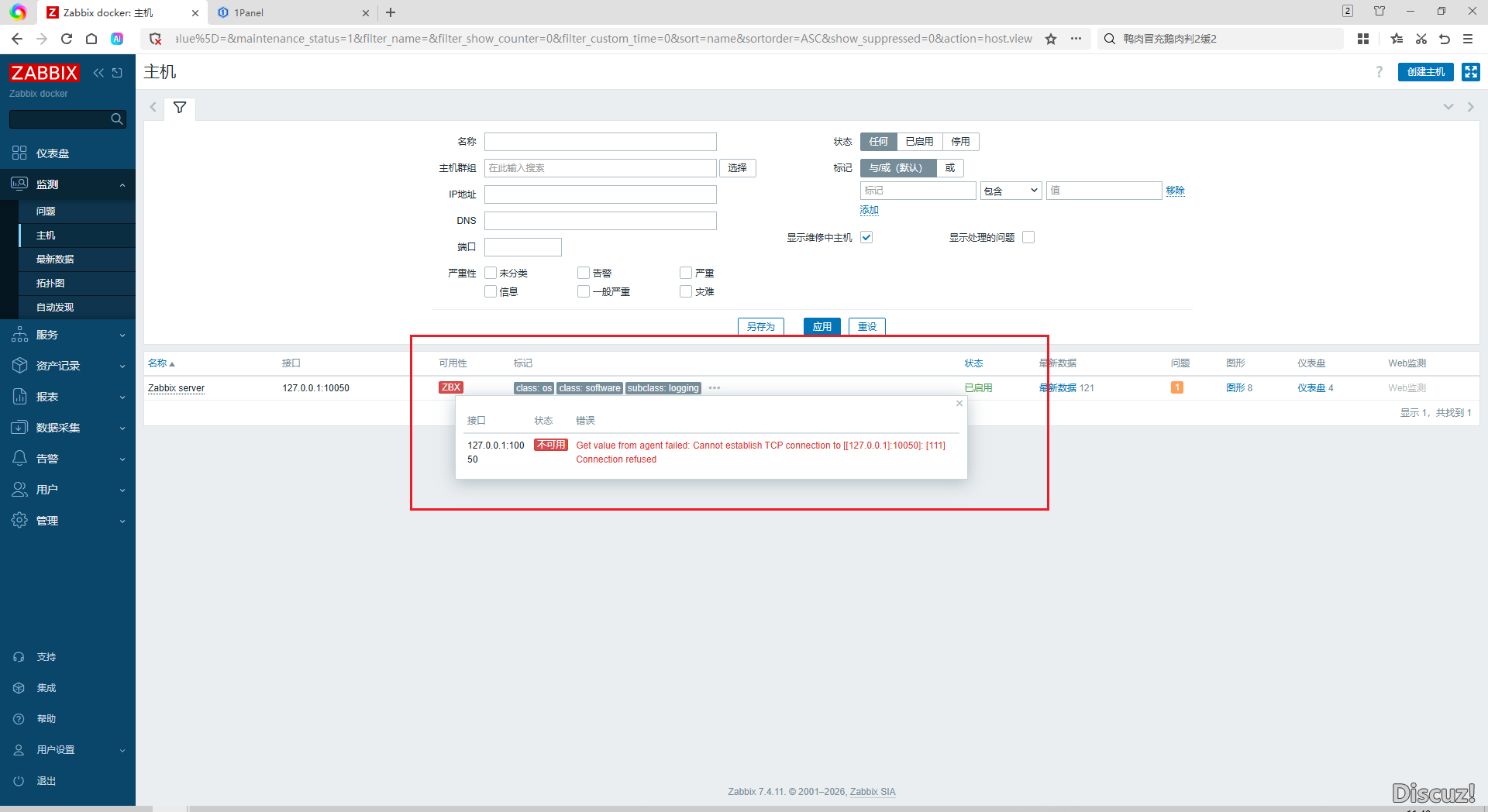Expand the 报表 menu

[x=67, y=397]
